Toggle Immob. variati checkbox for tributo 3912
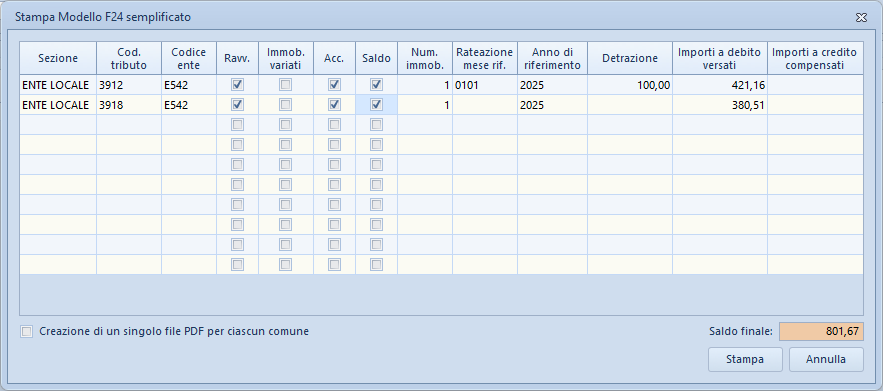This screenshot has height=391, width=883. pos(286,85)
